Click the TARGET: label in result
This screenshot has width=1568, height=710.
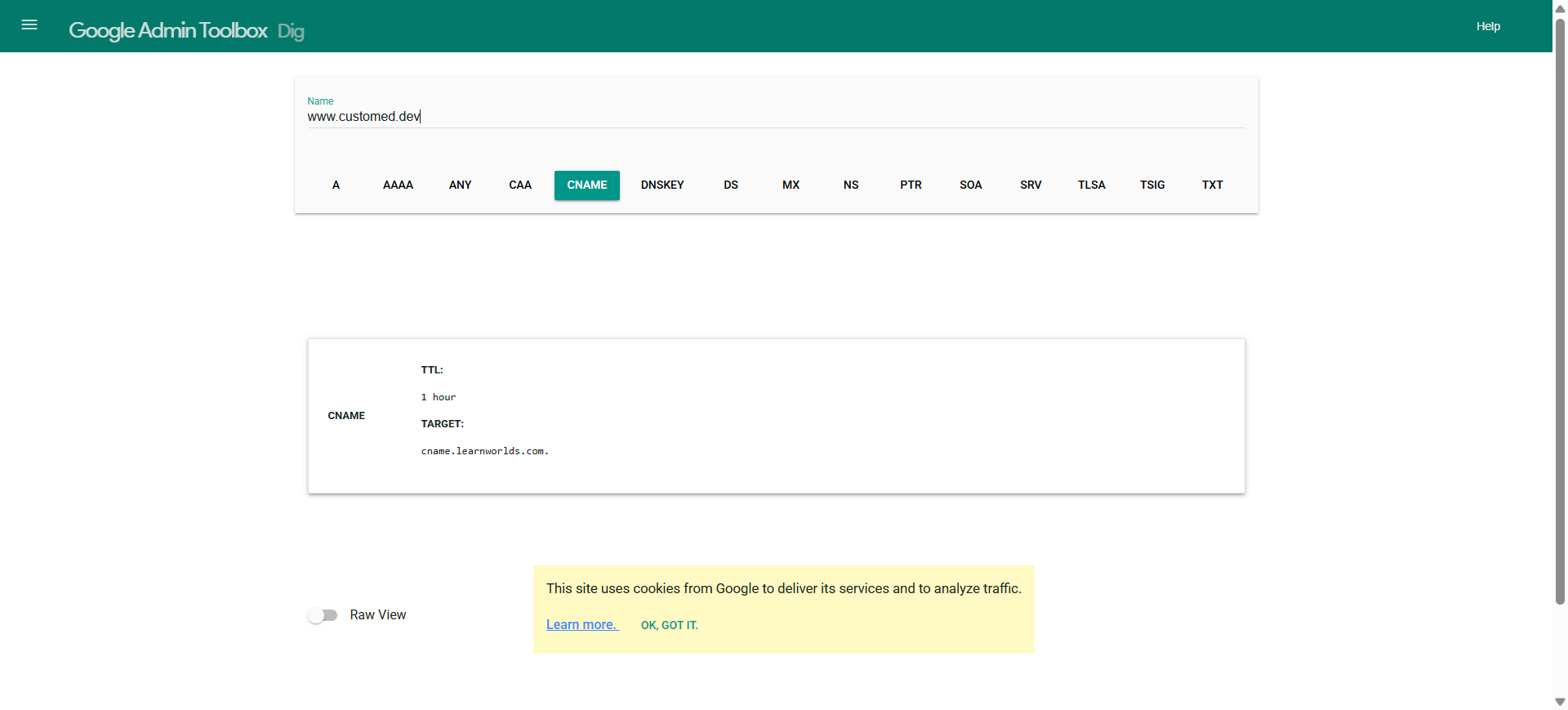coord(442,424)
